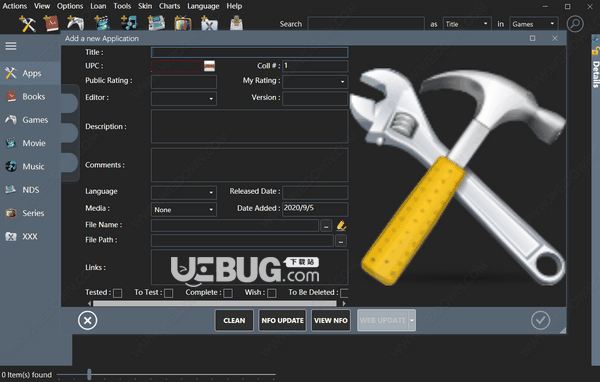Check the Wish checkbox
600x382 pixels.
point(272,293)
